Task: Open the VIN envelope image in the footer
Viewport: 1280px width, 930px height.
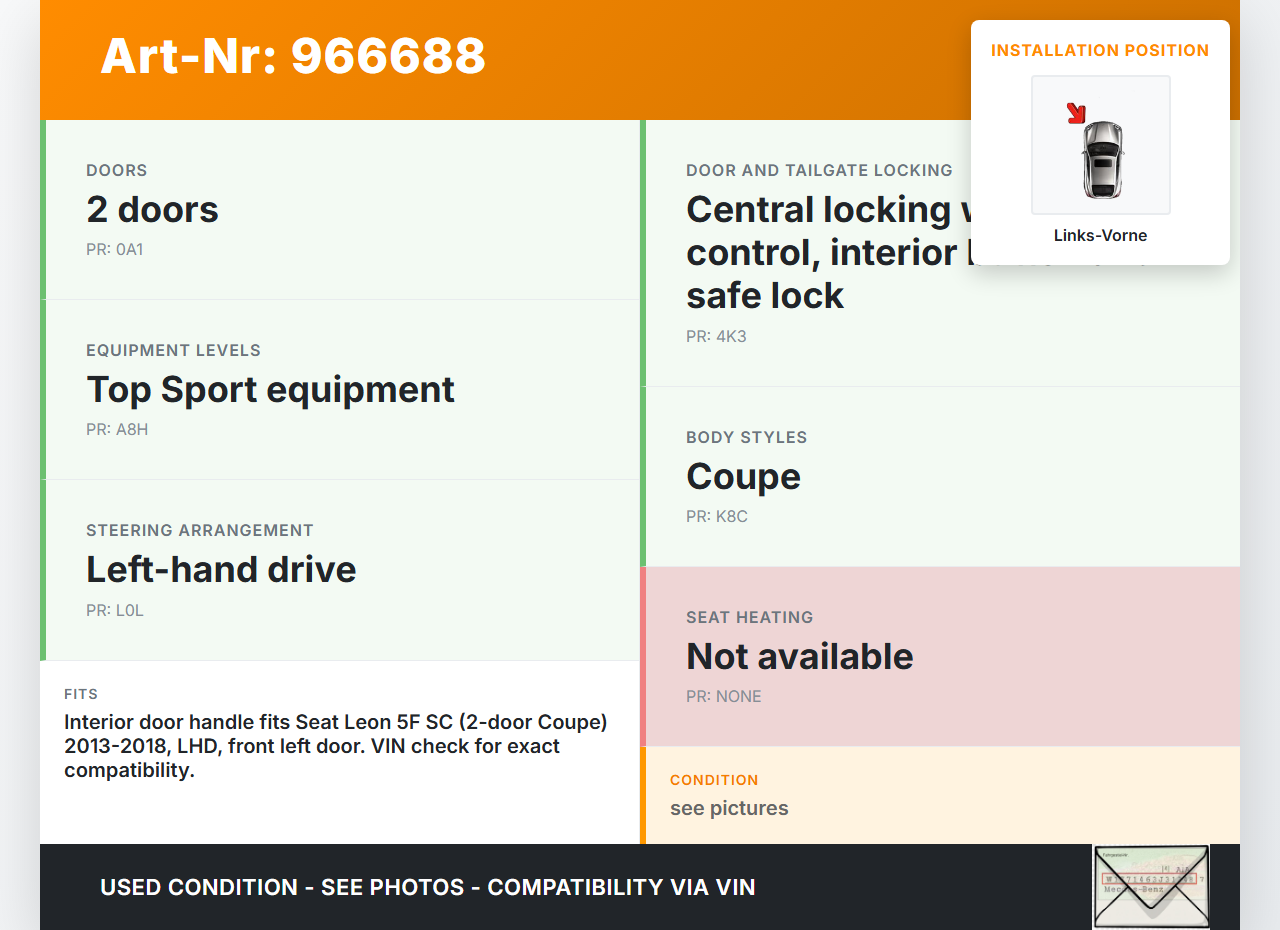Action: click(1150, 887)
